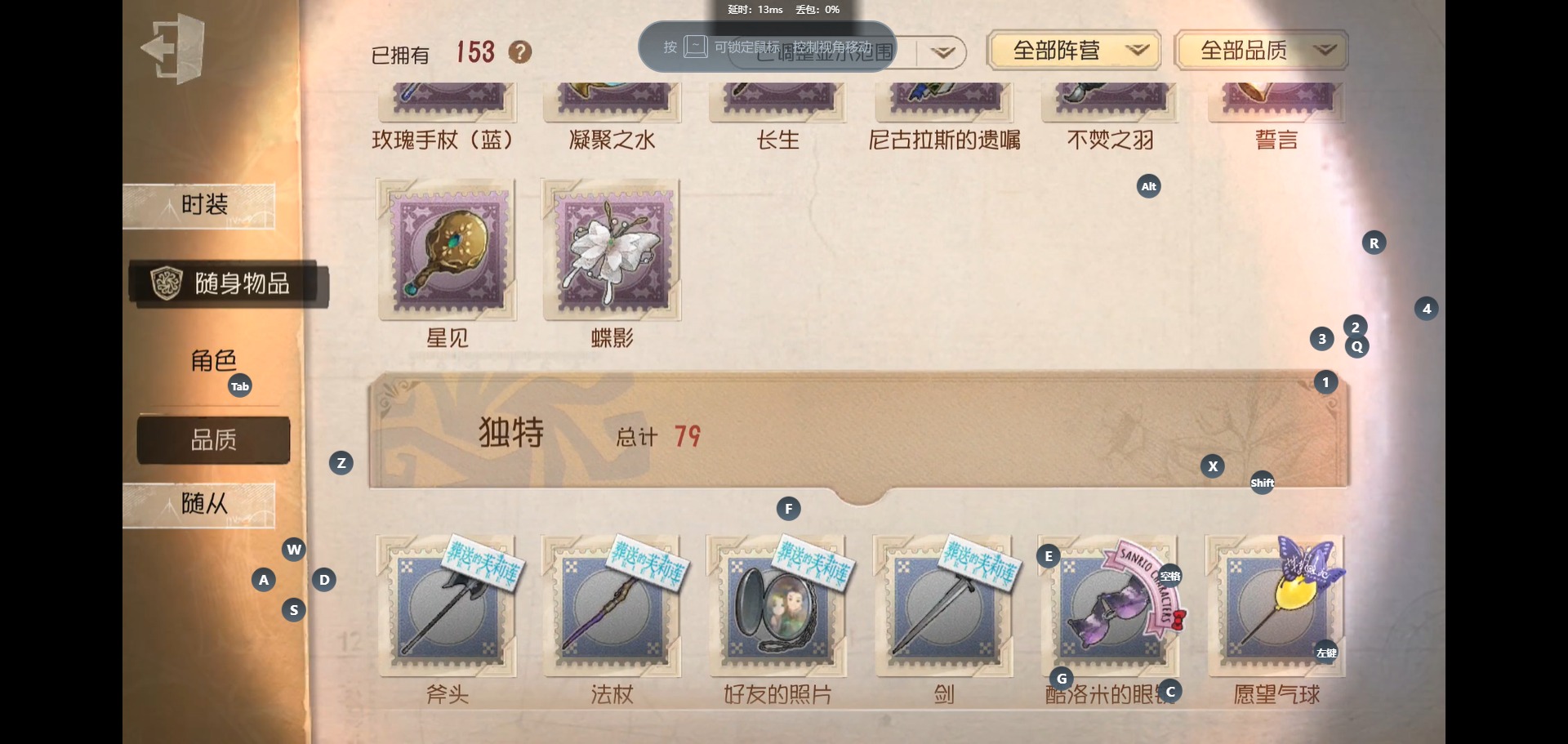Collapse the 独特 category banner

pyautogui.click(x=859, y=433)
